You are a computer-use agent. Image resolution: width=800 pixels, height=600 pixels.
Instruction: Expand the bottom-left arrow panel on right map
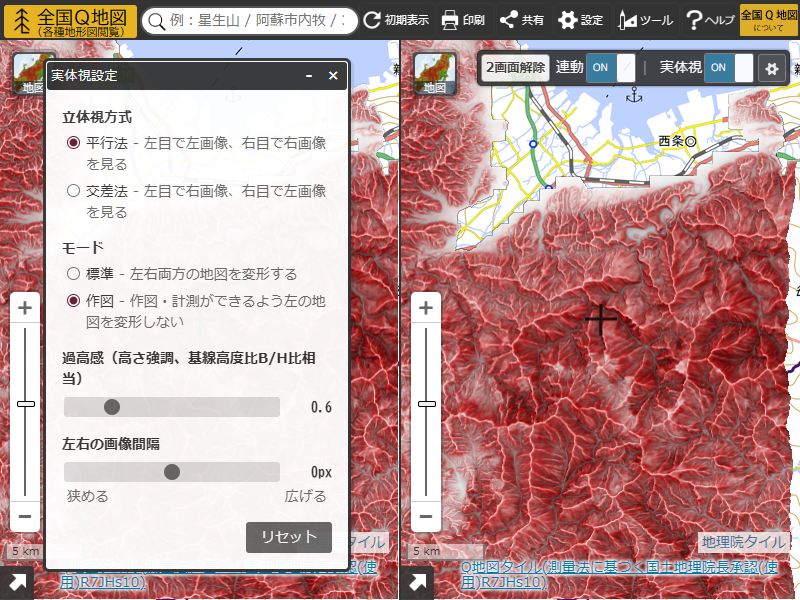point(417,583)
